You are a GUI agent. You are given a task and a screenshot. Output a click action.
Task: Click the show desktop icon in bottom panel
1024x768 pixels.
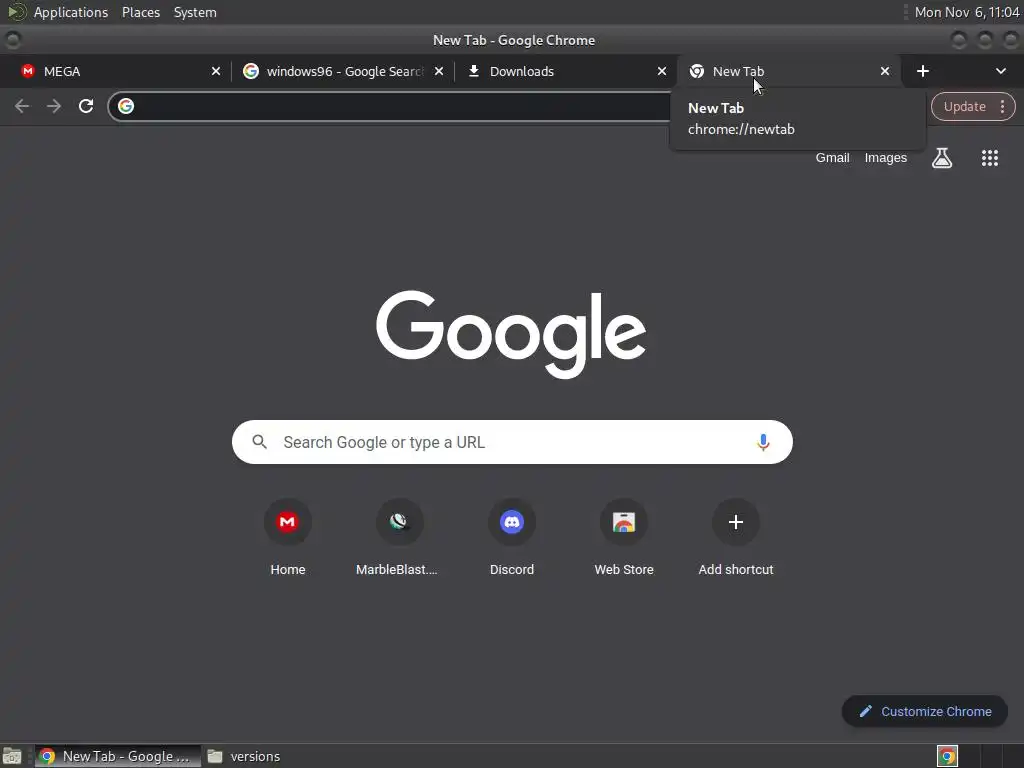coord(12,756)
